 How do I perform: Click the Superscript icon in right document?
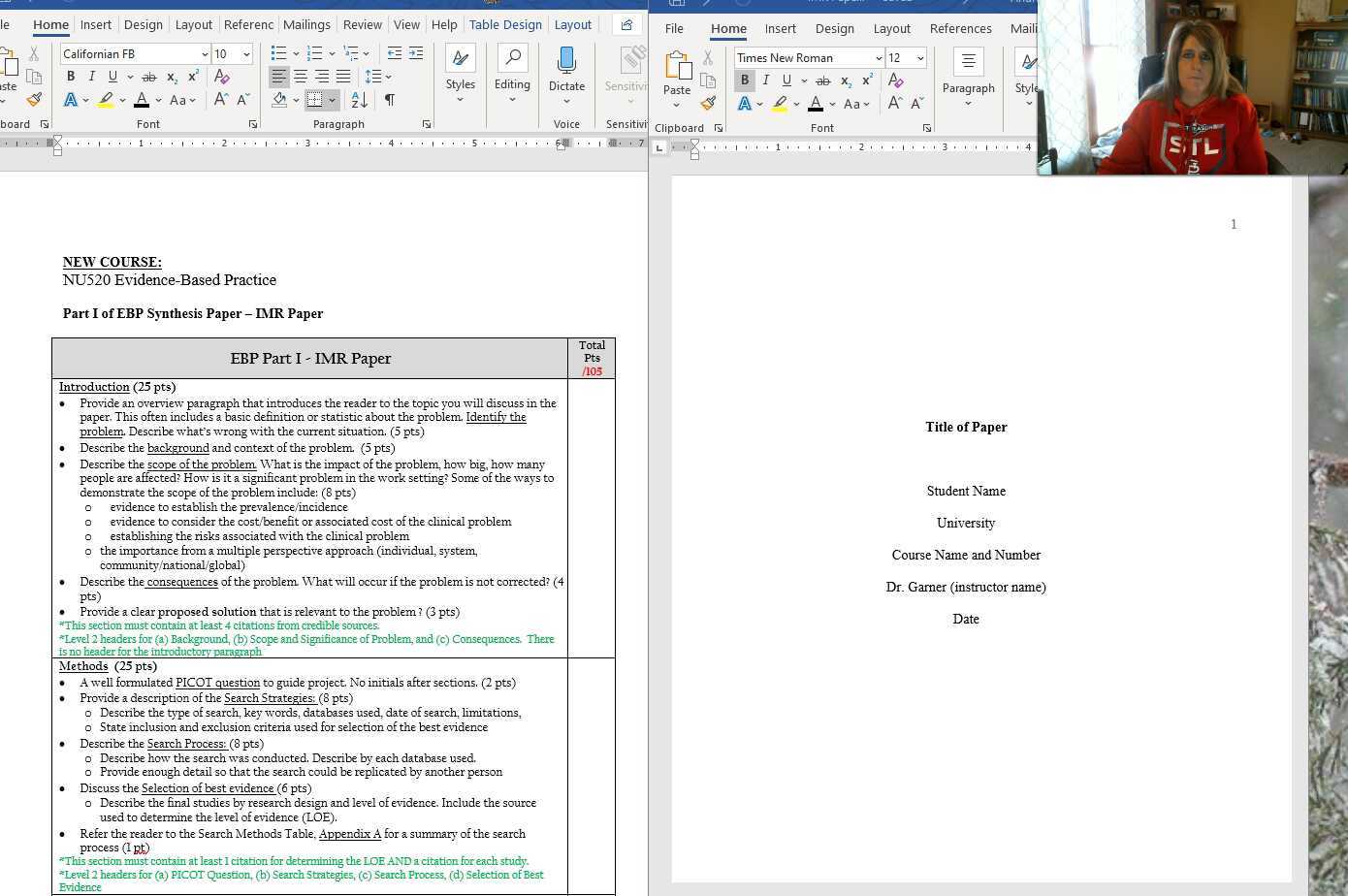pyautogui.click(x=866, y=80)
